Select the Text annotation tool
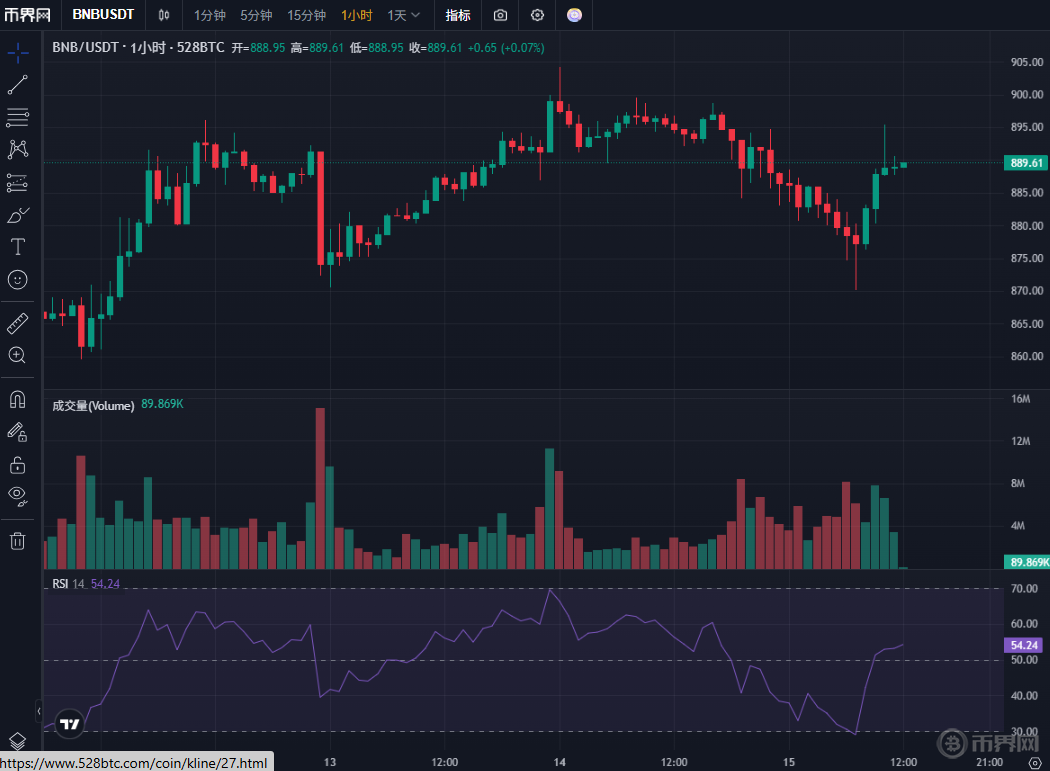The height and width of the screenshot is (771, 1050). point(18,247)
